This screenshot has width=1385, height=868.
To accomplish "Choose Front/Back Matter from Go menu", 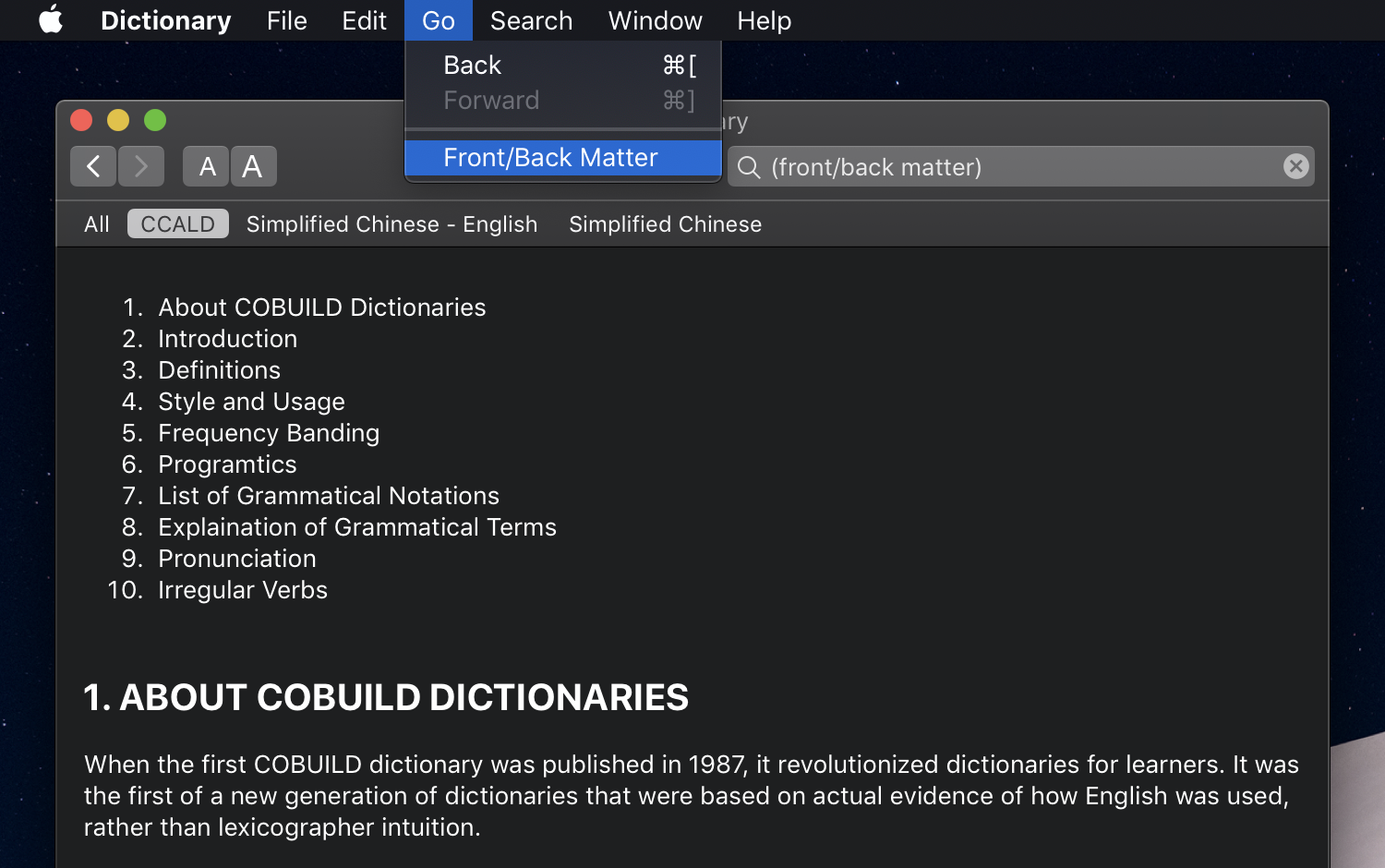I will (x=550, y=158).
